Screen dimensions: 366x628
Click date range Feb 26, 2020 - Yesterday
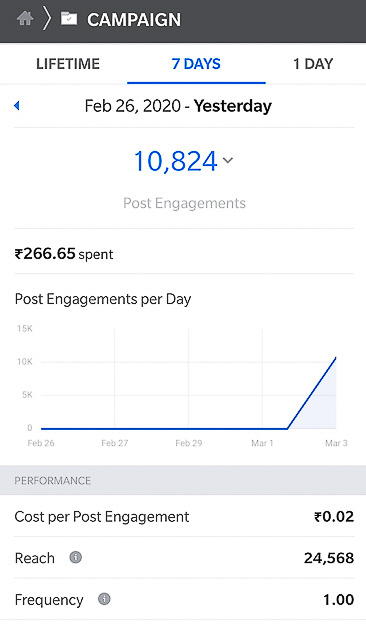[x=178, y=106]
